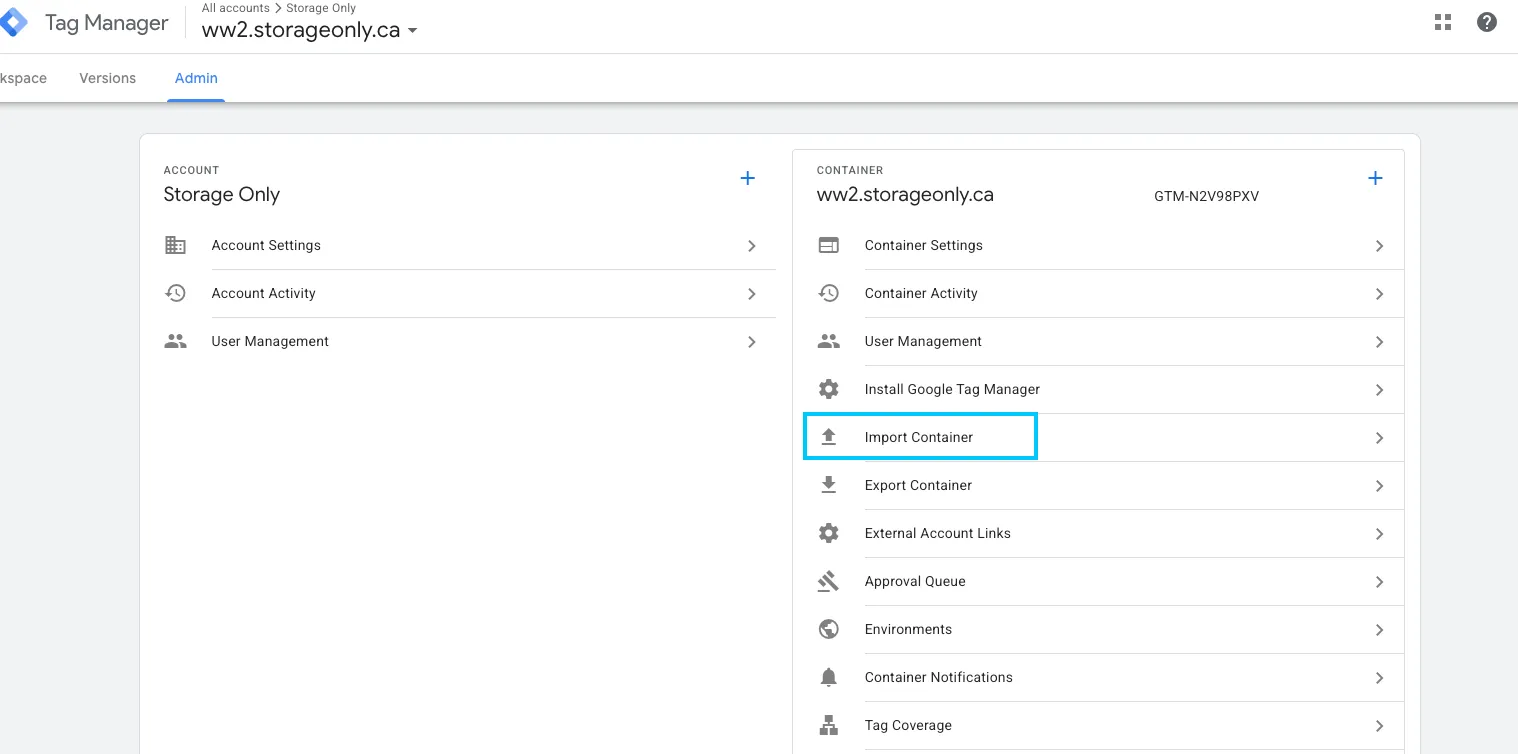Create a new account with the plus icon
1518x754 pixels.
pyautogui.click(x=747, y=178)
